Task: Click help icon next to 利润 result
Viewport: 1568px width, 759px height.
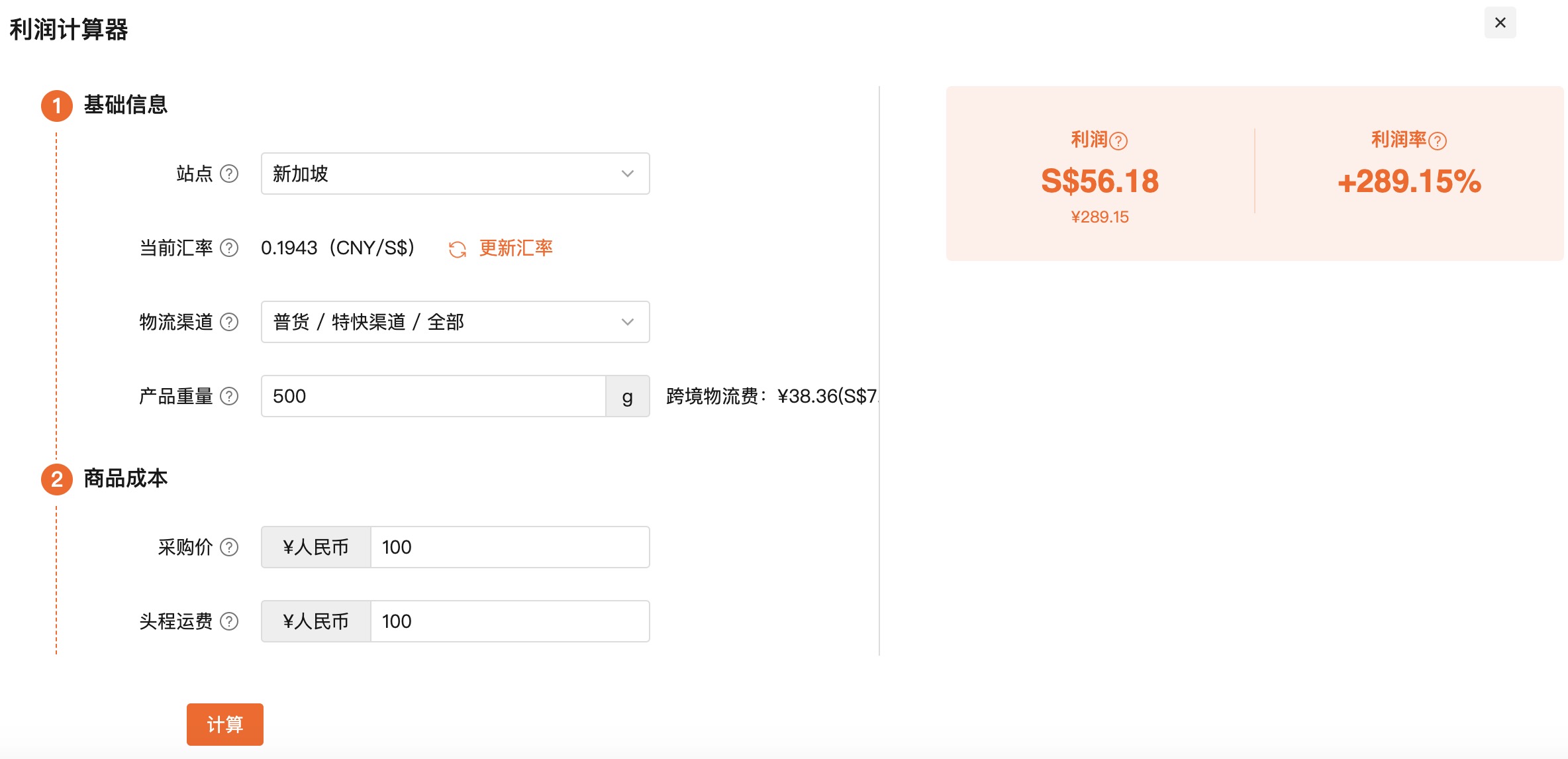Action: click(1118, 140)
